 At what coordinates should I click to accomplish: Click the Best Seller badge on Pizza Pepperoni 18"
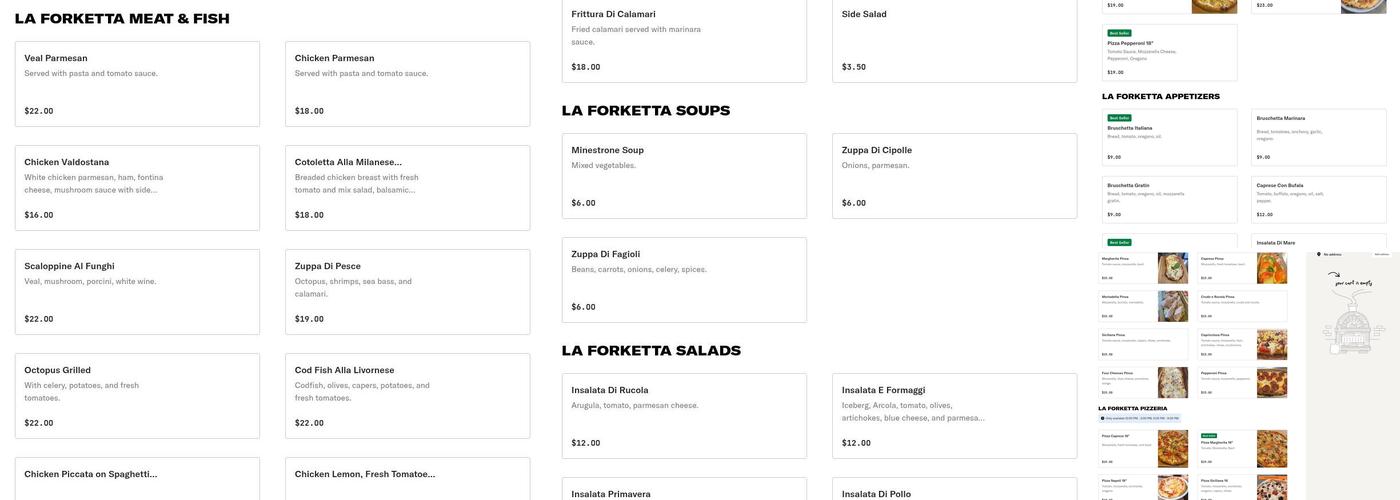click(1118, 33)
